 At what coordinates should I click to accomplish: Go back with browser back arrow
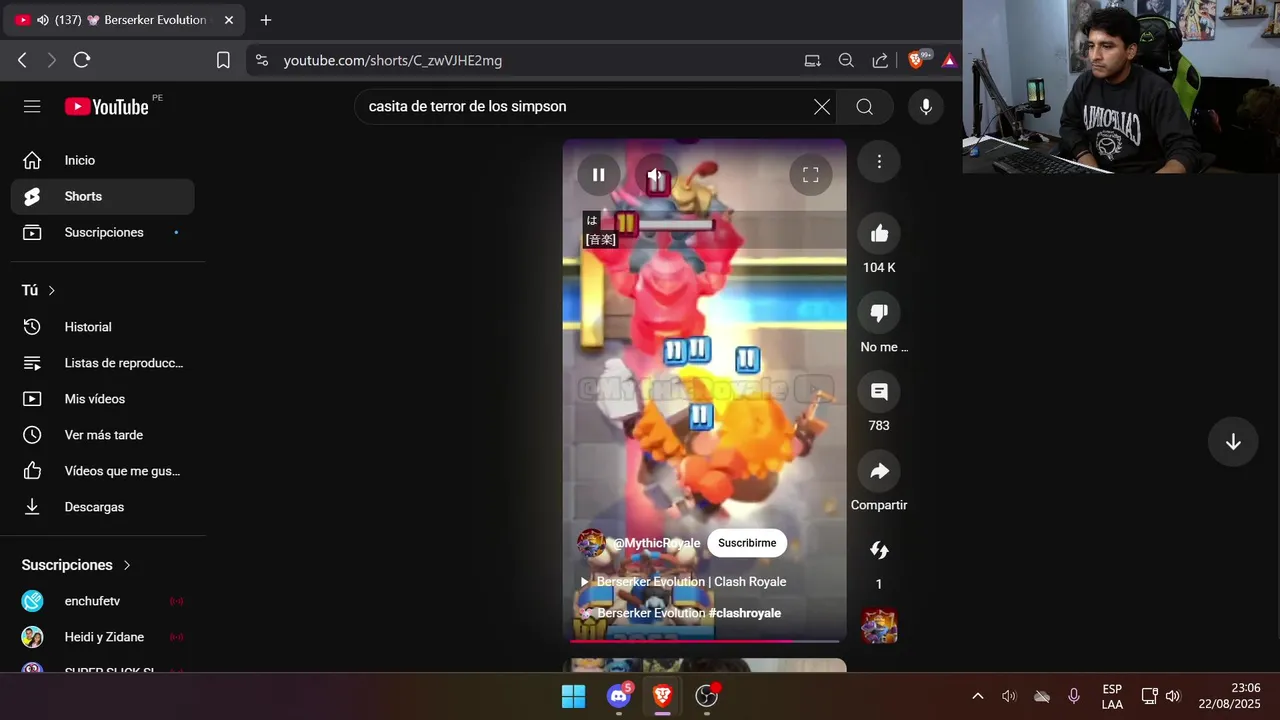(22, 60)
